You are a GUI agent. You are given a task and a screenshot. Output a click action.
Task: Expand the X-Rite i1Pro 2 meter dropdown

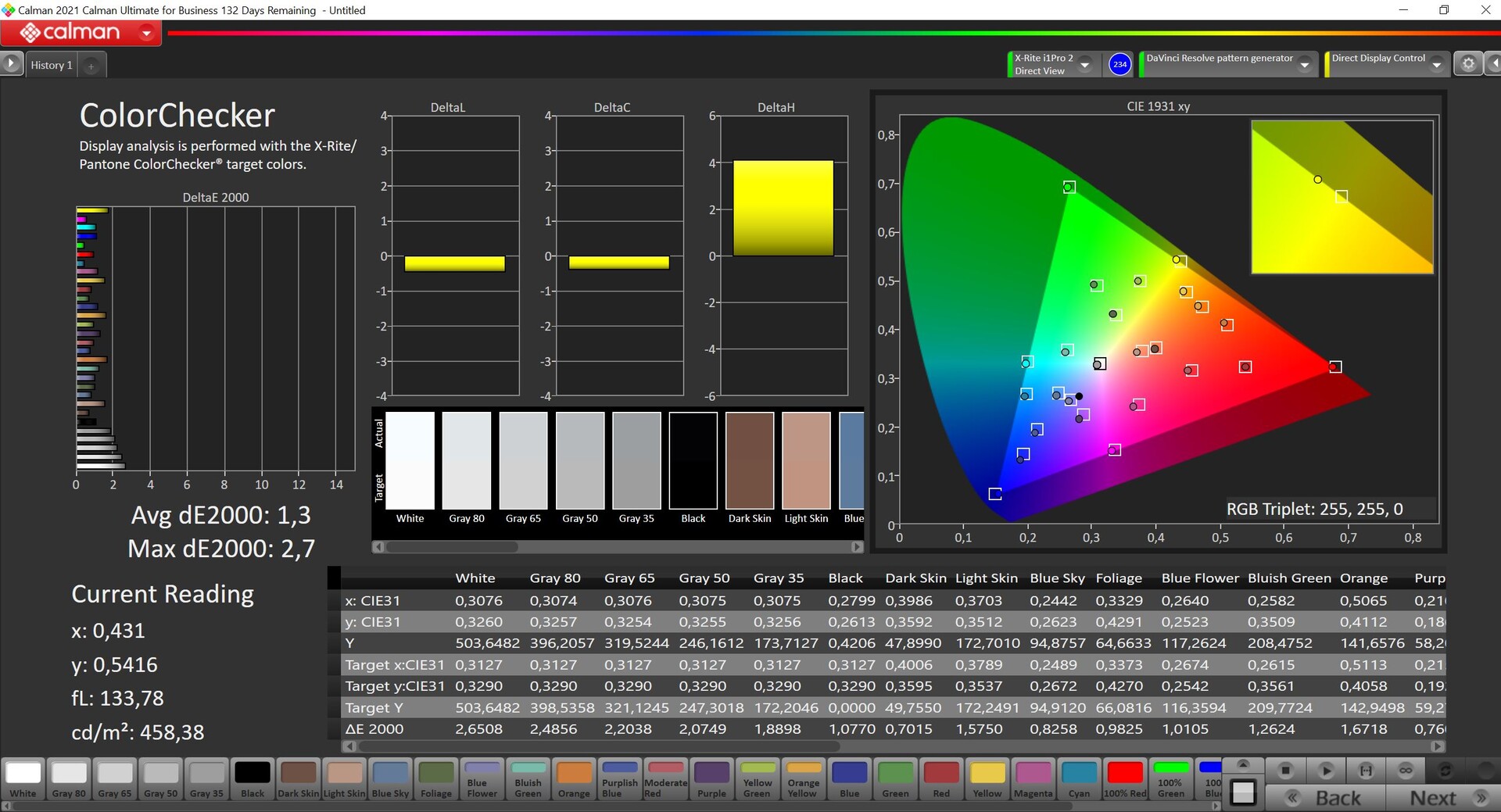click(1085, 66)
